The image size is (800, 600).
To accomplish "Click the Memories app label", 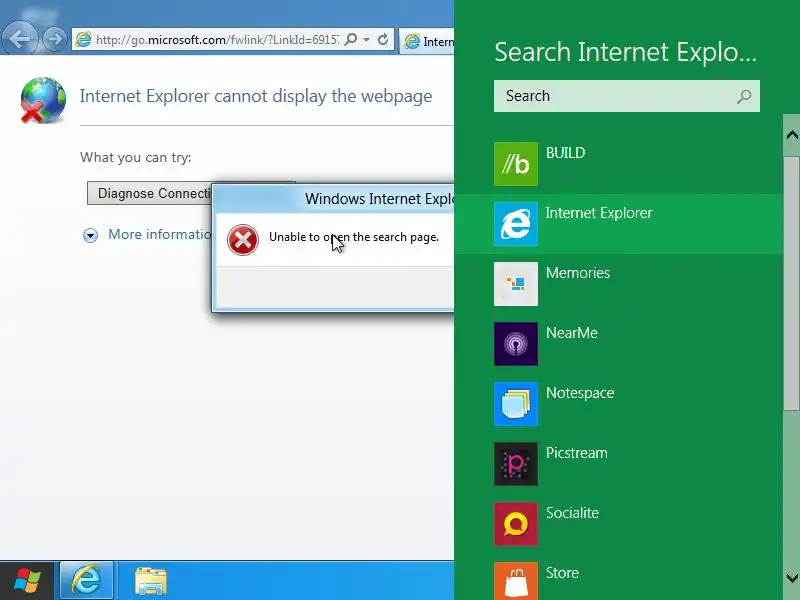I will pyautogui.click(x=578, y=272).
